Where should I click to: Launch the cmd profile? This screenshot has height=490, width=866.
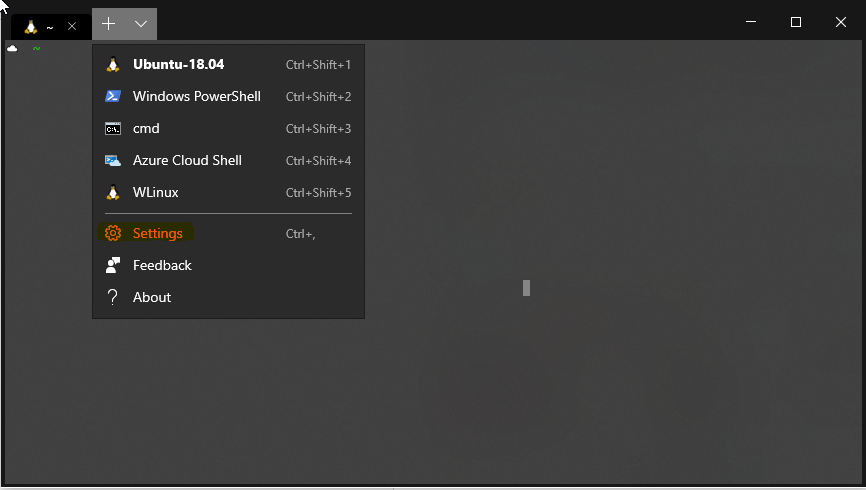point(228,129)
